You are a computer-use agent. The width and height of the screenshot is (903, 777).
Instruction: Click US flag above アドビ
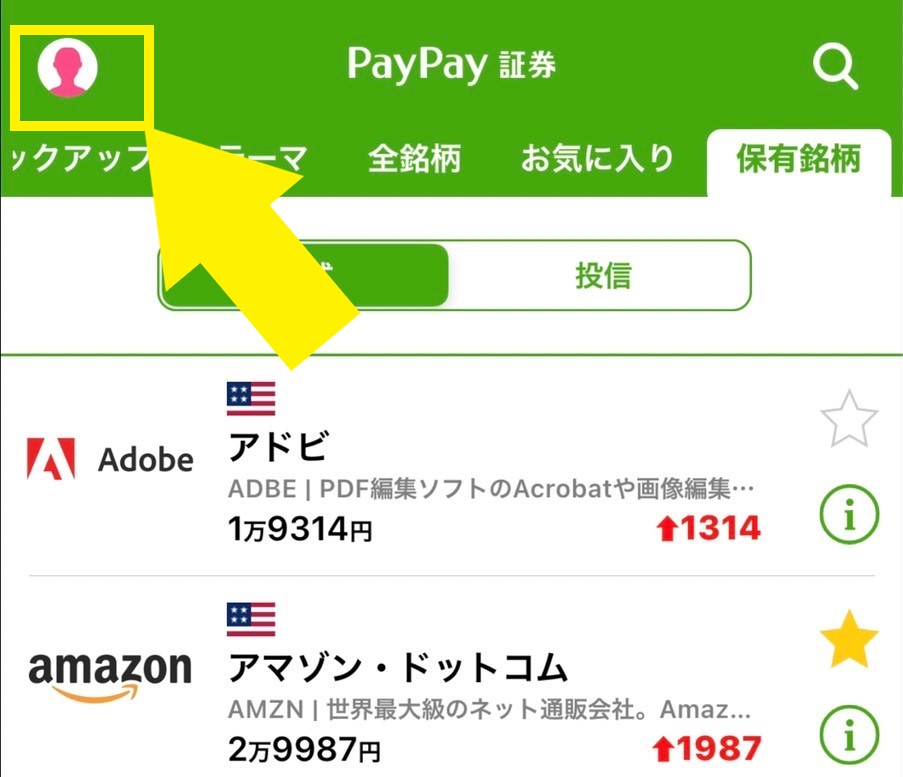tap(251, 399)
